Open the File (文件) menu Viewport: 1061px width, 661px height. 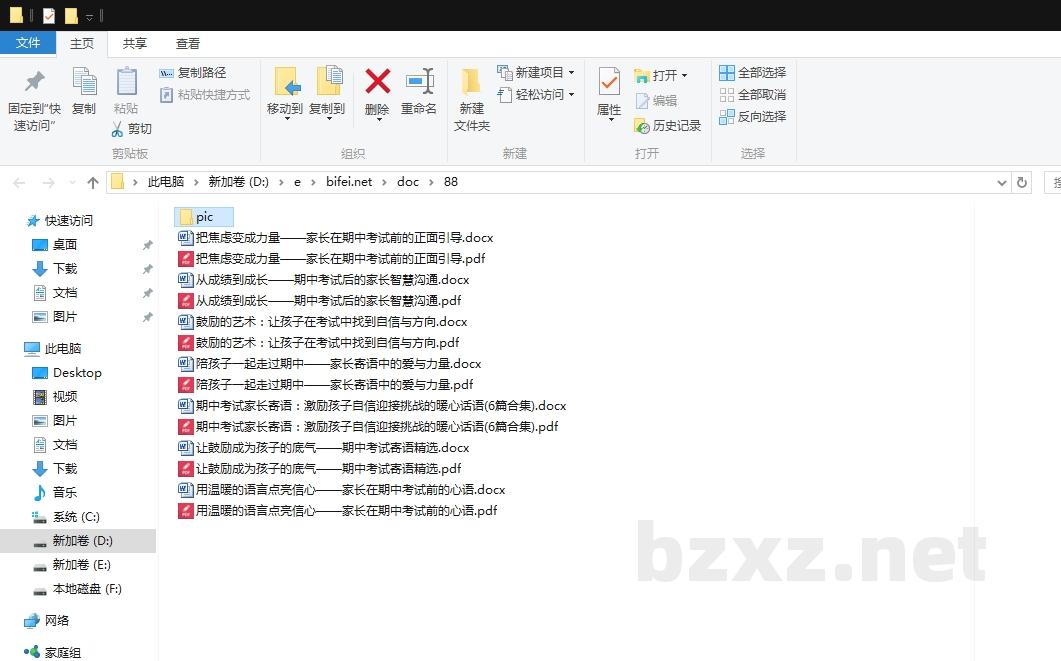(28, 44)
